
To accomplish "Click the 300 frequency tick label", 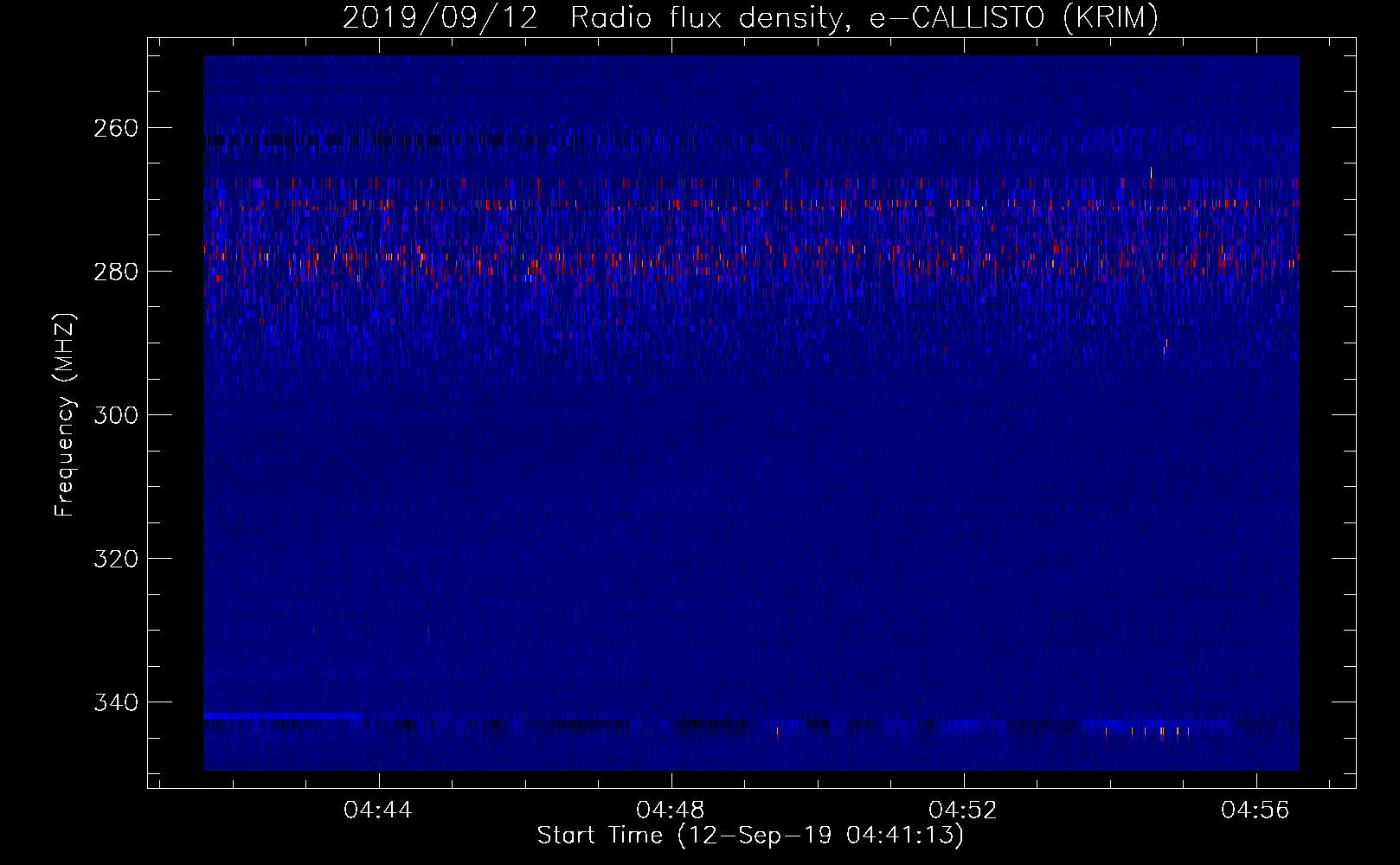I will [x=116, y=415].
